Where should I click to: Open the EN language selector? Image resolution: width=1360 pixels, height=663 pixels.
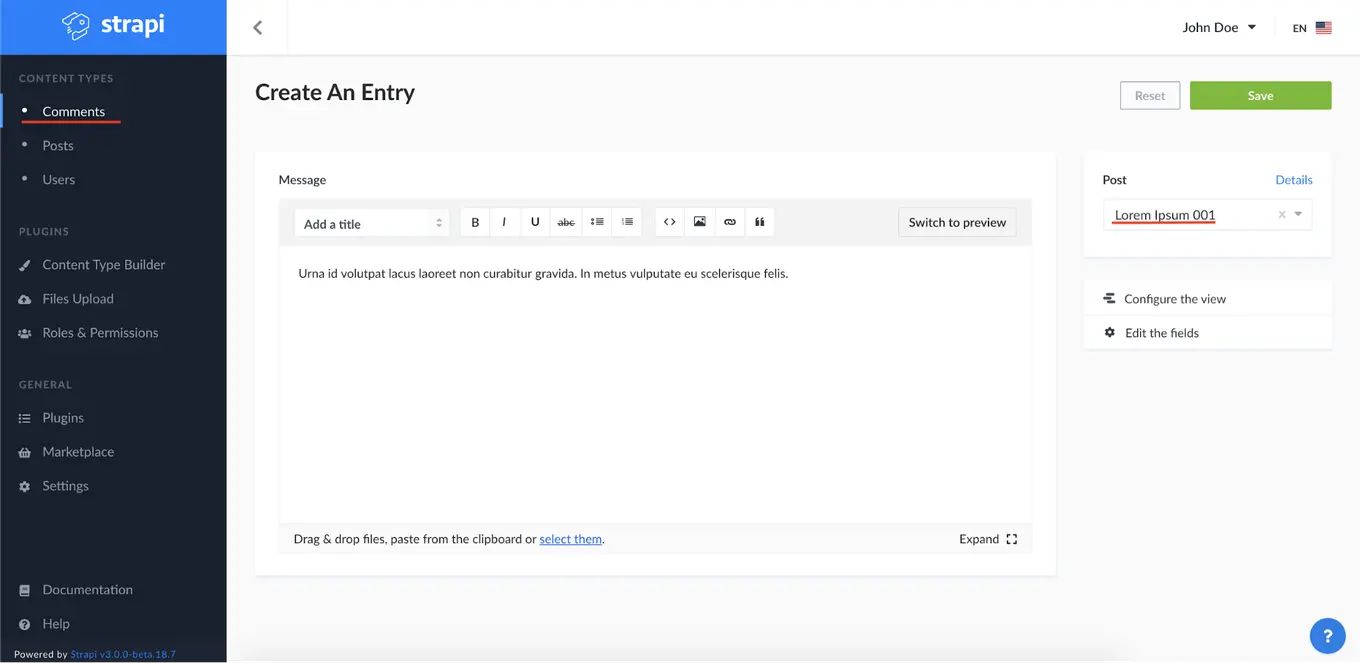coord(1310,27)
